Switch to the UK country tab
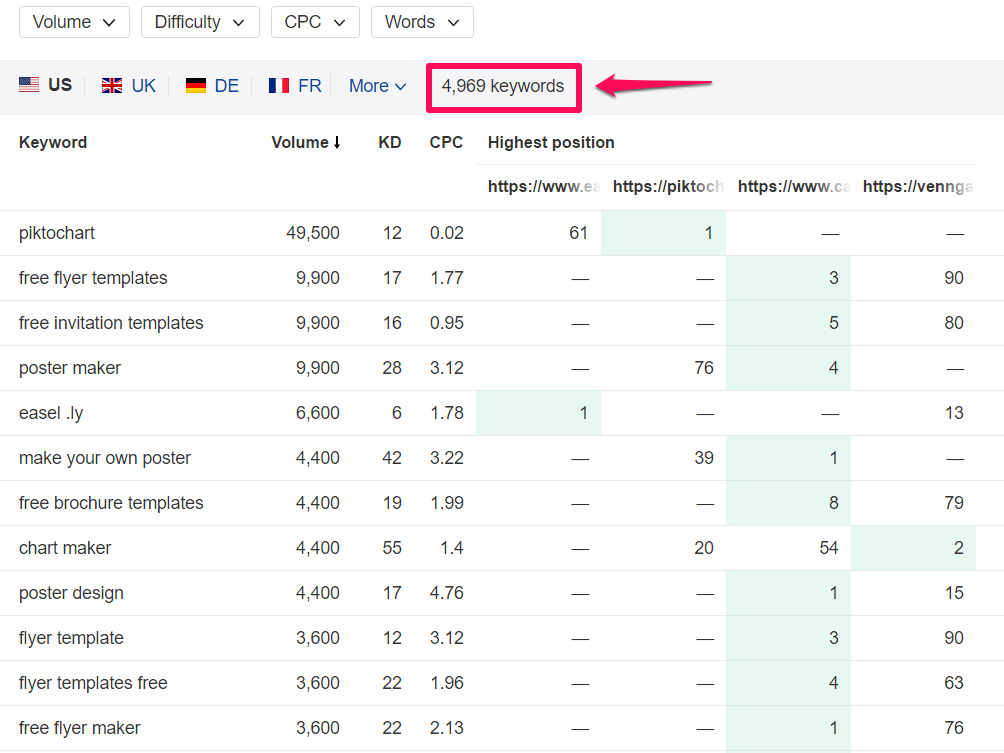1004x753 pixels. pyautogui.click(x=129, y=86)
